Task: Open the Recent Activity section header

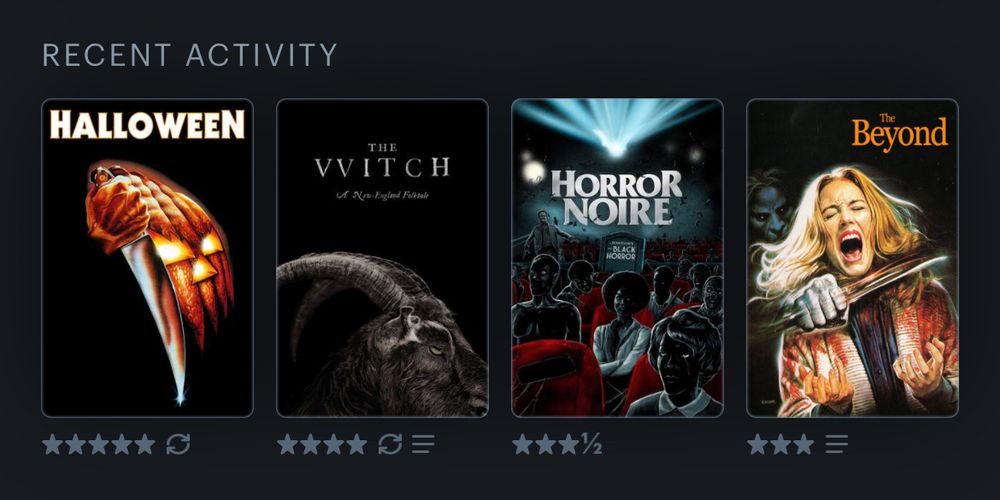Action: tap(189, 55)
